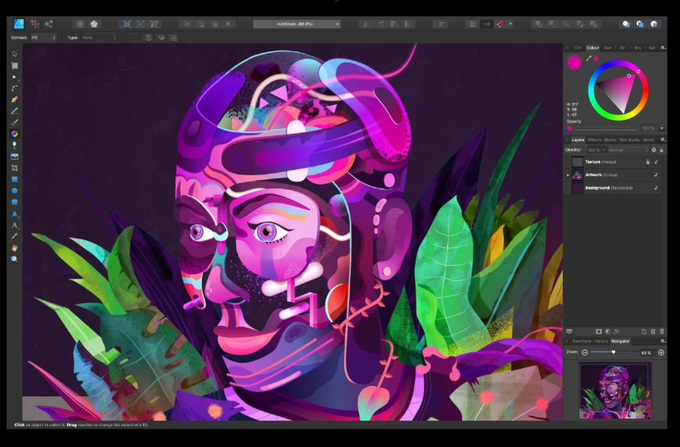The image size is (680, 447).
Task: Open the fill Type dropdown
Action: pos(99,38)
